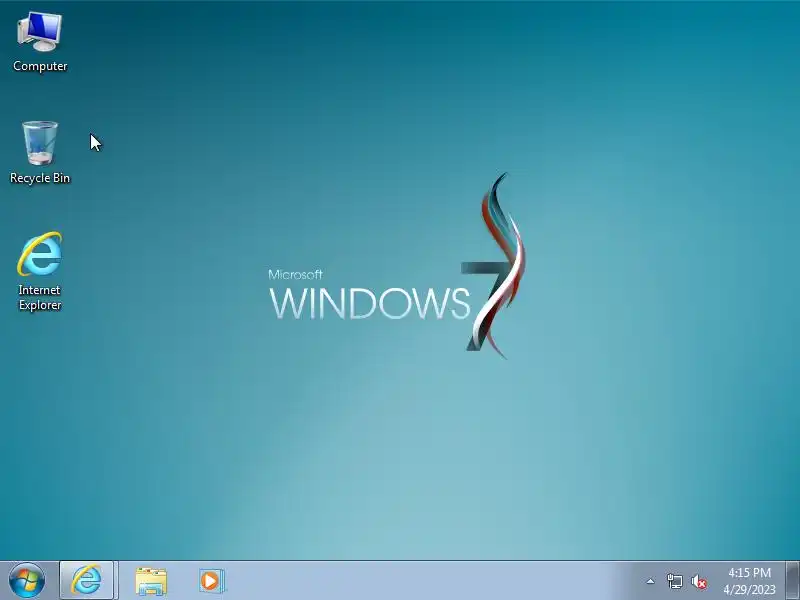Click the 4/29/2023 date in the taskbar

(749, 590)
